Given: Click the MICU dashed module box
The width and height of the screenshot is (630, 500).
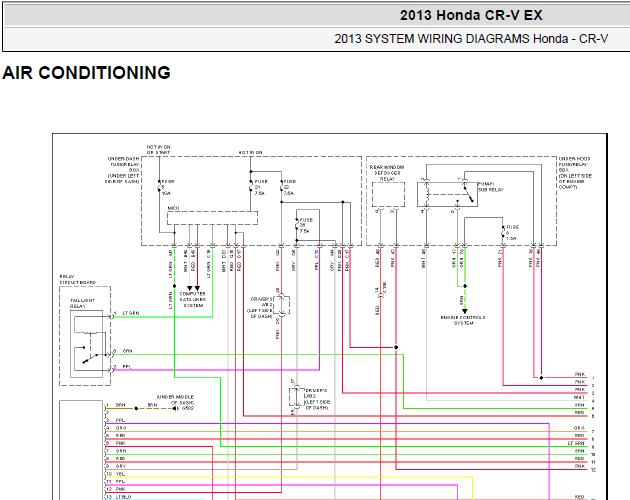Looking at the screenshot, I should click(212, 218).
